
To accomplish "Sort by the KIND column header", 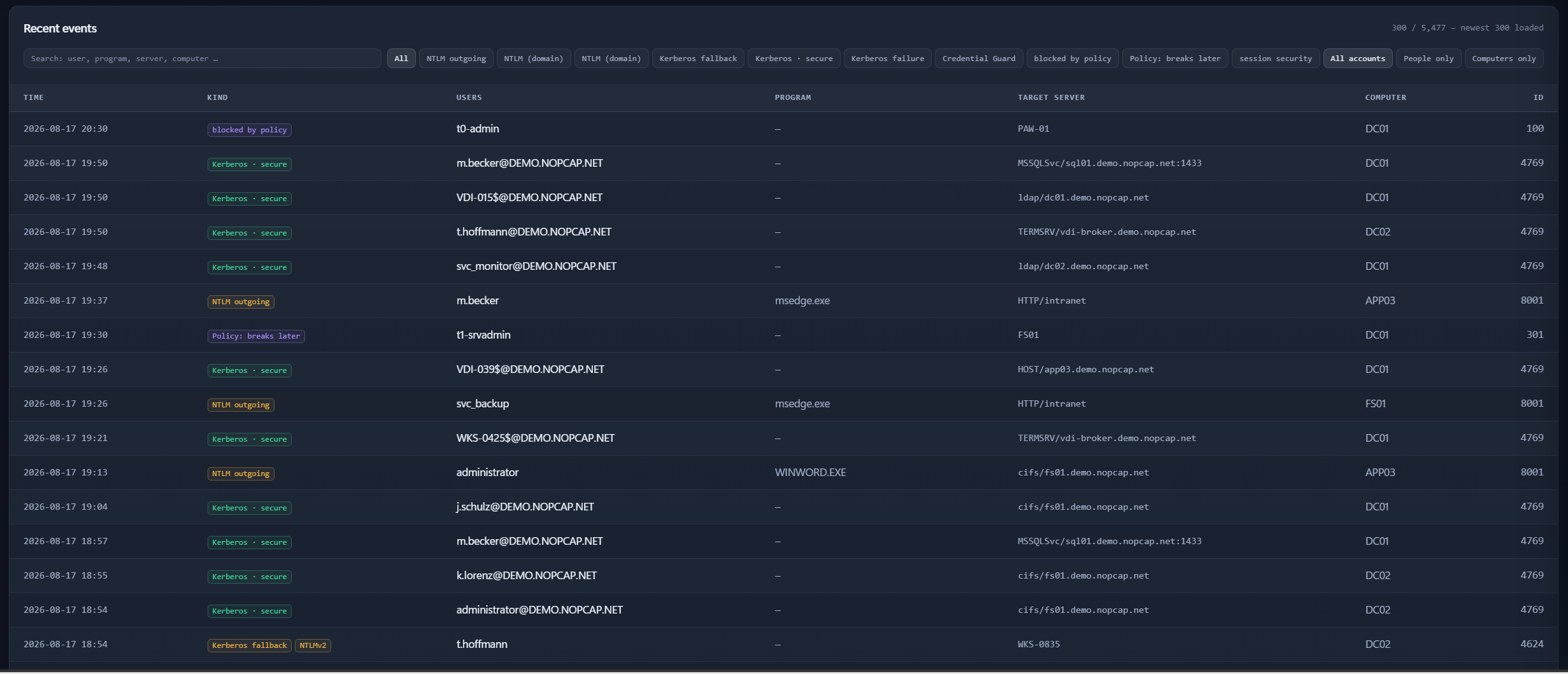I will 217,97.
